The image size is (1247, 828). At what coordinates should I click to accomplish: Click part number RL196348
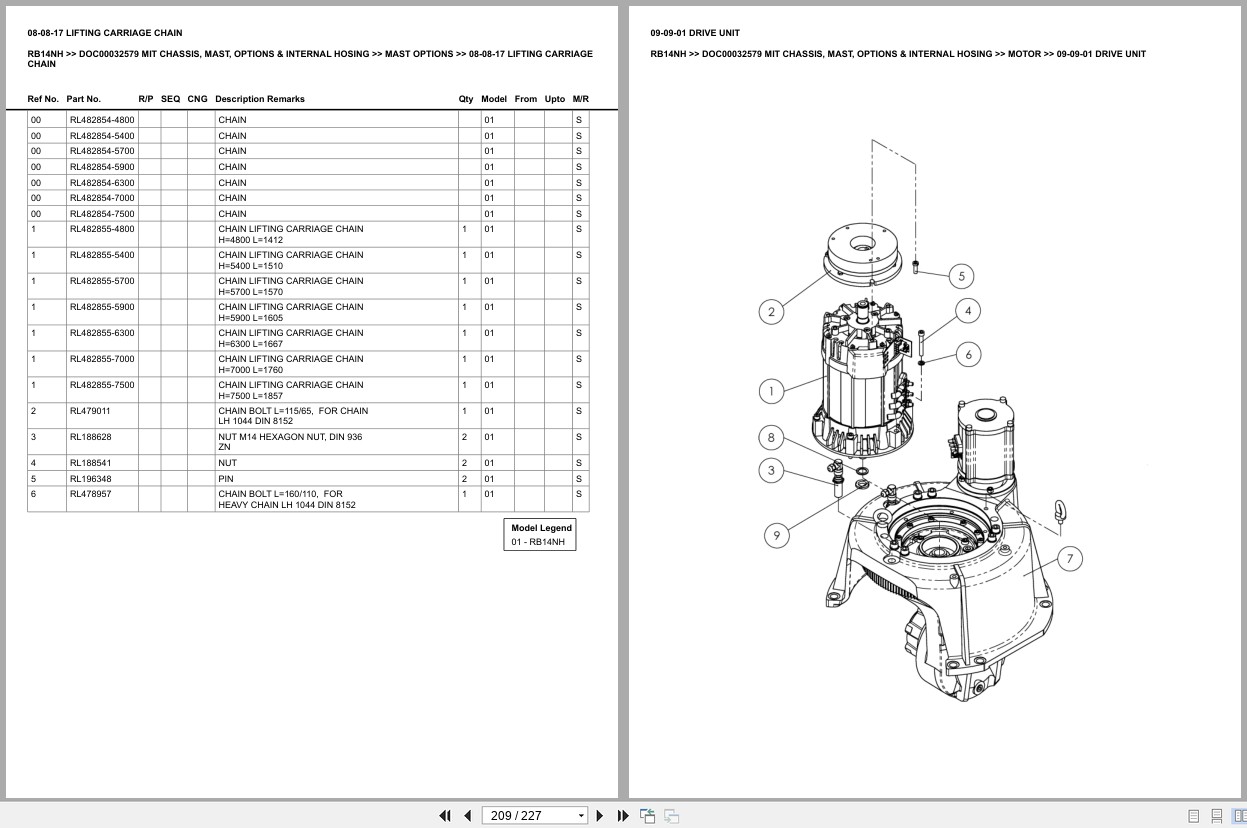click(x=91, y=479)
